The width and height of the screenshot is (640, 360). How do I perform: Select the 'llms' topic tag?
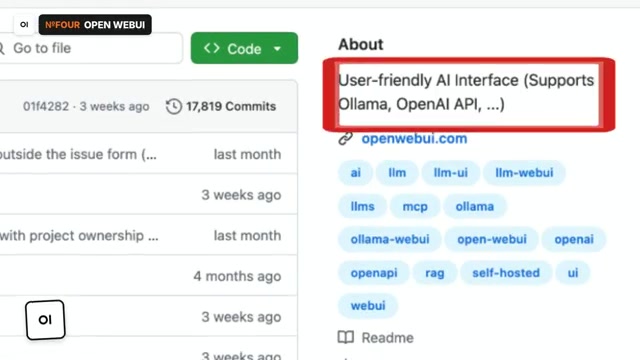[362, 207]
